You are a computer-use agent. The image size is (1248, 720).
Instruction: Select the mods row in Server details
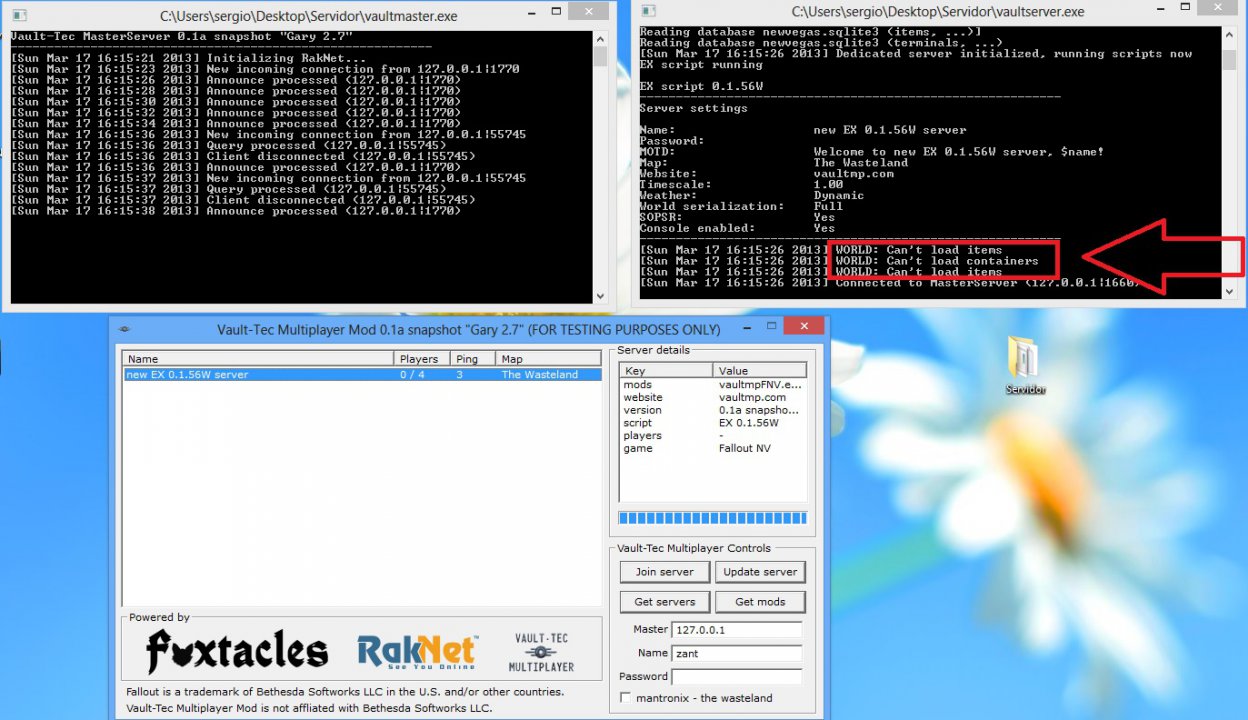(712, 385)
